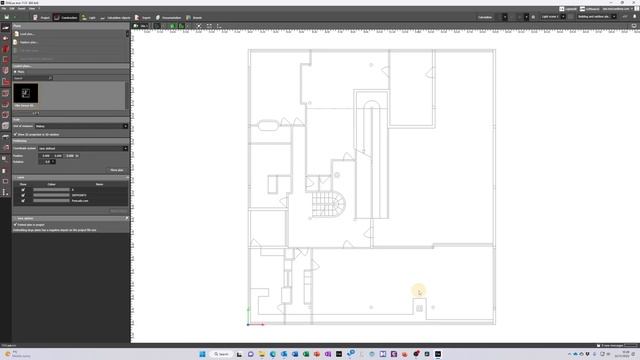The height and width of the screenshot is (360, 640).
Task: Click the Load plan file icon
Action: click(x=16, y=34)
